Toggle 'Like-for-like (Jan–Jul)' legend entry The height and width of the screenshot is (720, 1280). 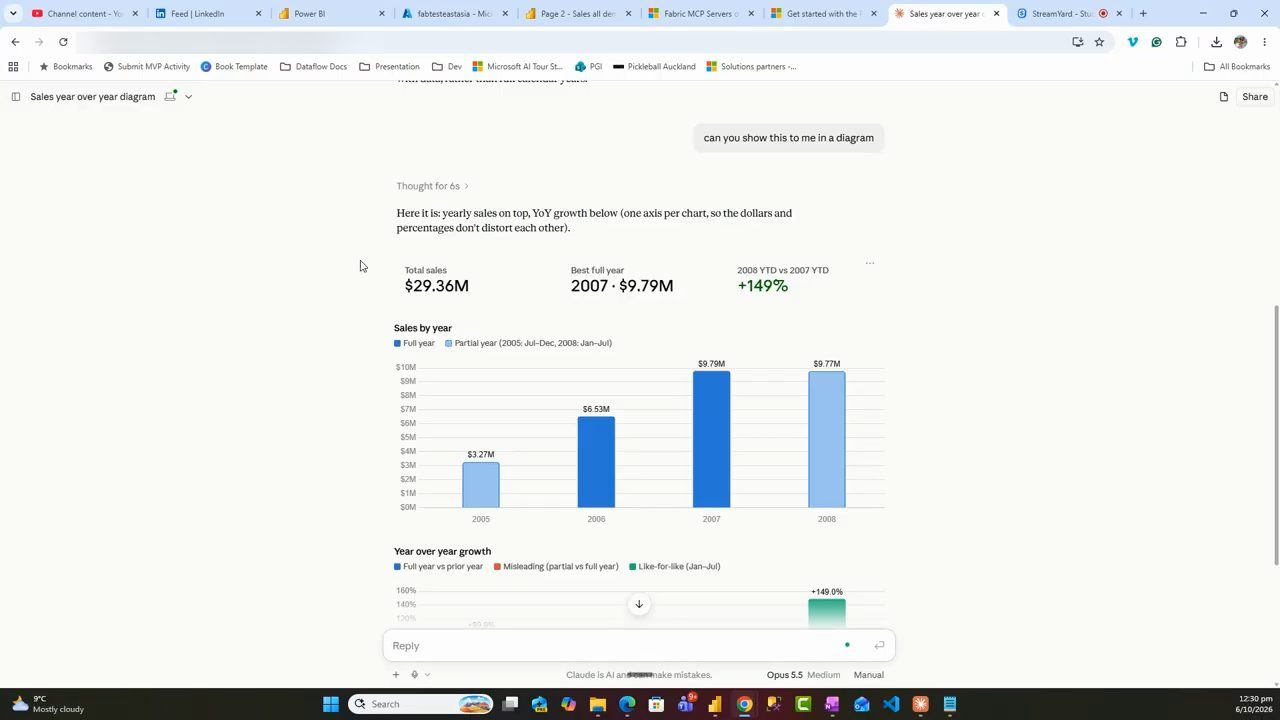coord(675,567)
